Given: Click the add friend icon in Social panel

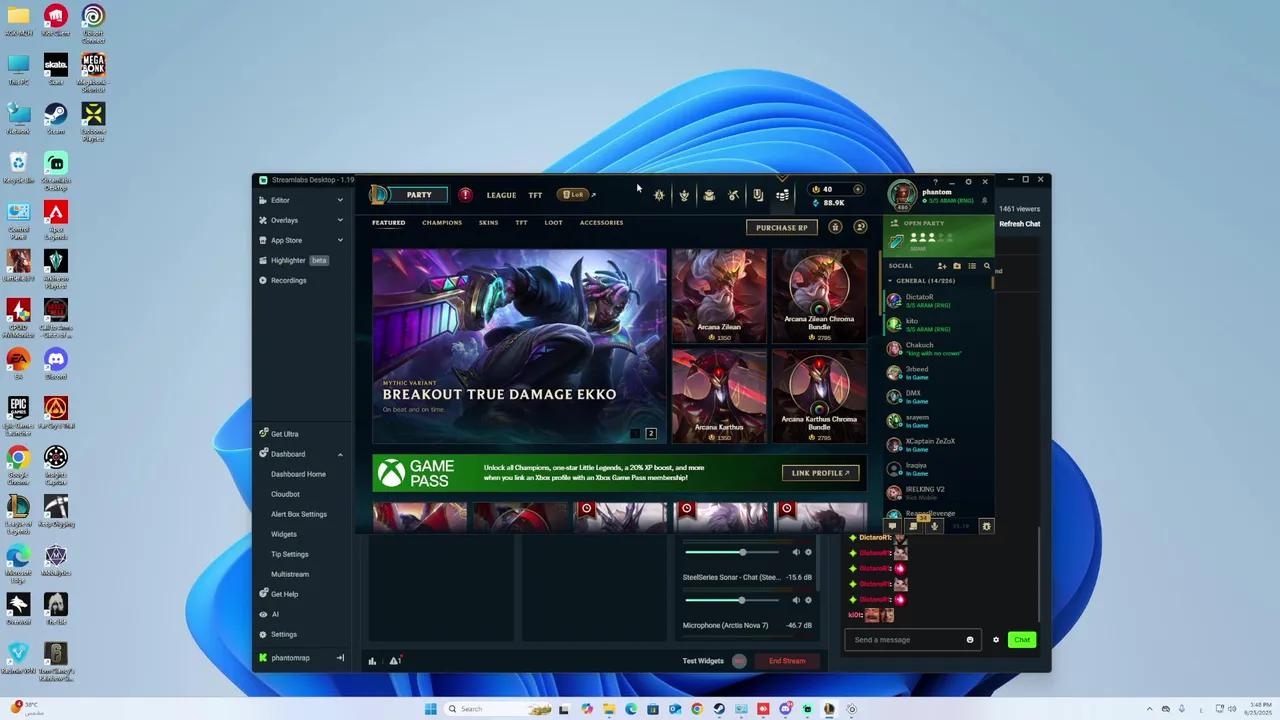Looking at the screenshot, I should tap(941, 266).
